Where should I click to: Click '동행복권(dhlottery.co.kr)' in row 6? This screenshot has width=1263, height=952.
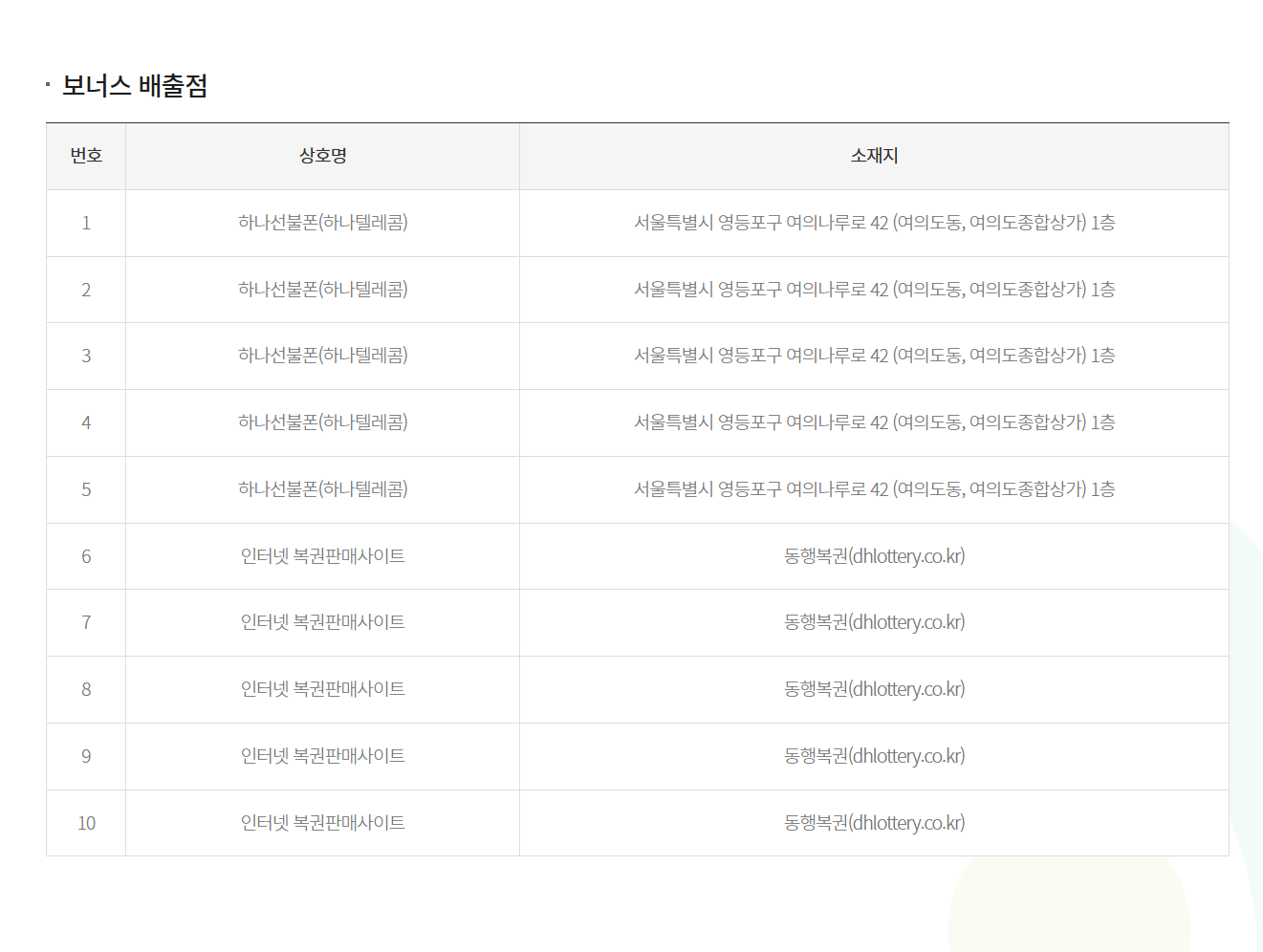click(875, 556)
